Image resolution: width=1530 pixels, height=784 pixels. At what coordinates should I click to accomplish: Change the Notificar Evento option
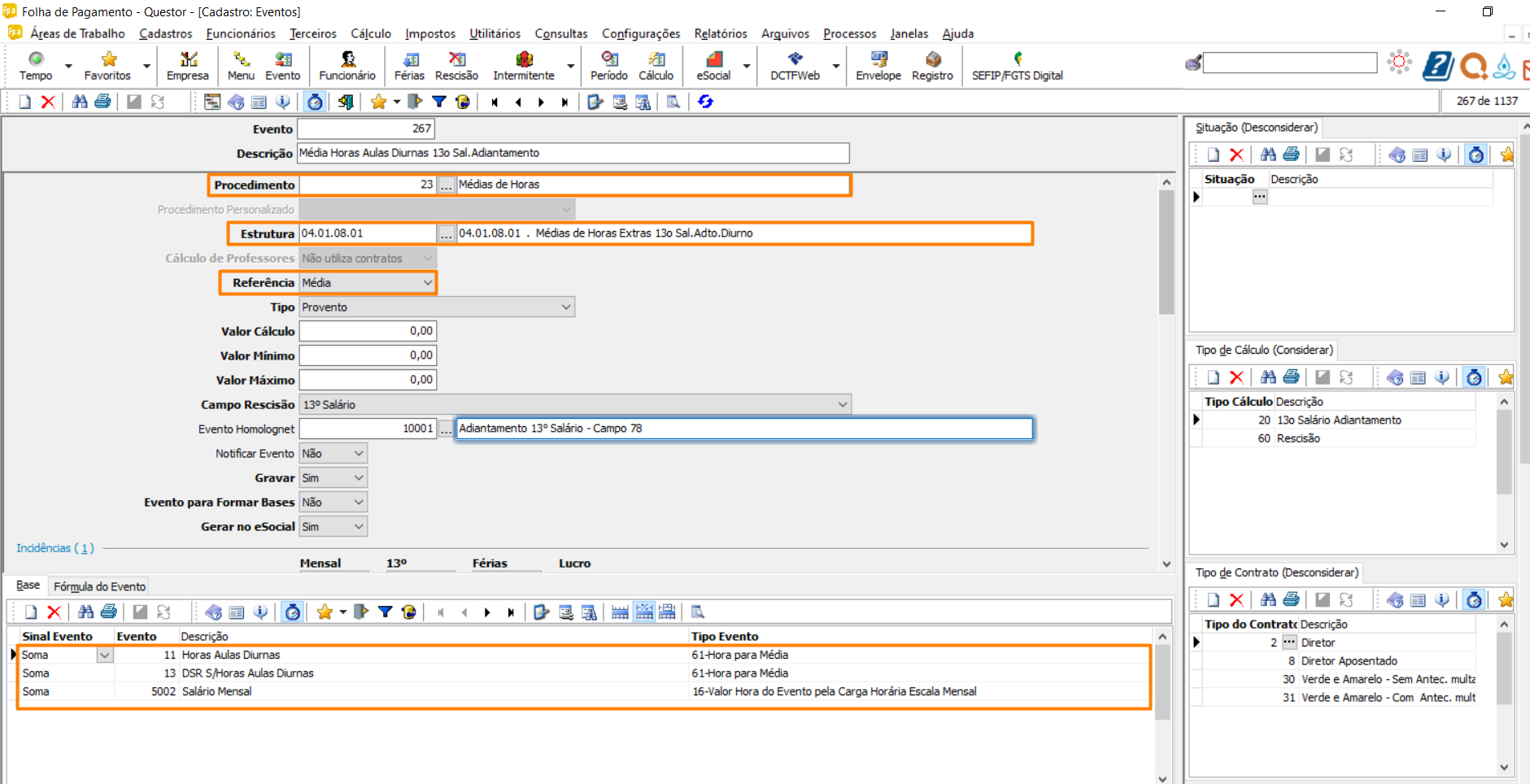tap(358, 454)
